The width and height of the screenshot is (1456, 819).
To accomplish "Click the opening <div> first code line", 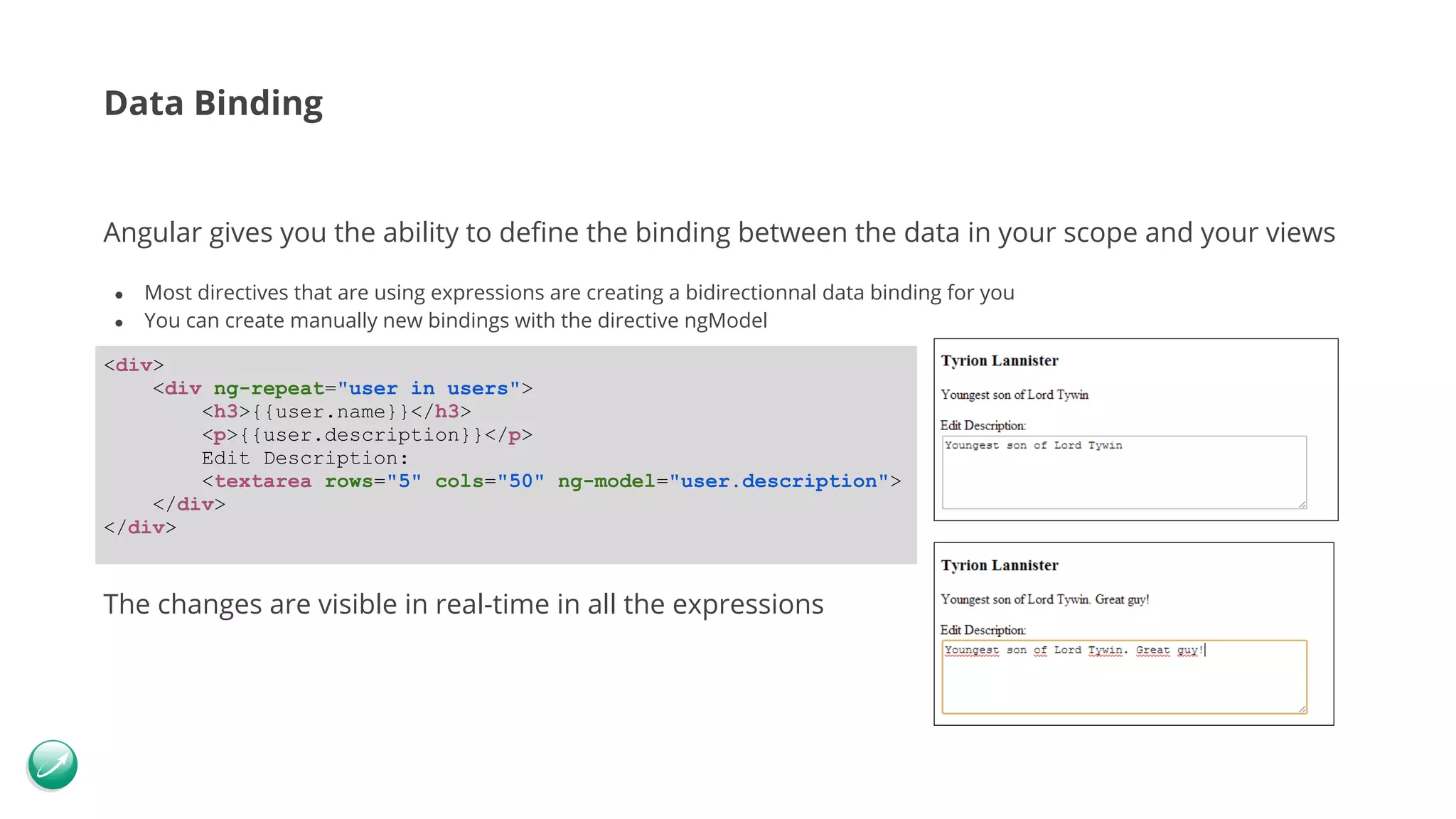I will [x=134, y=365].
